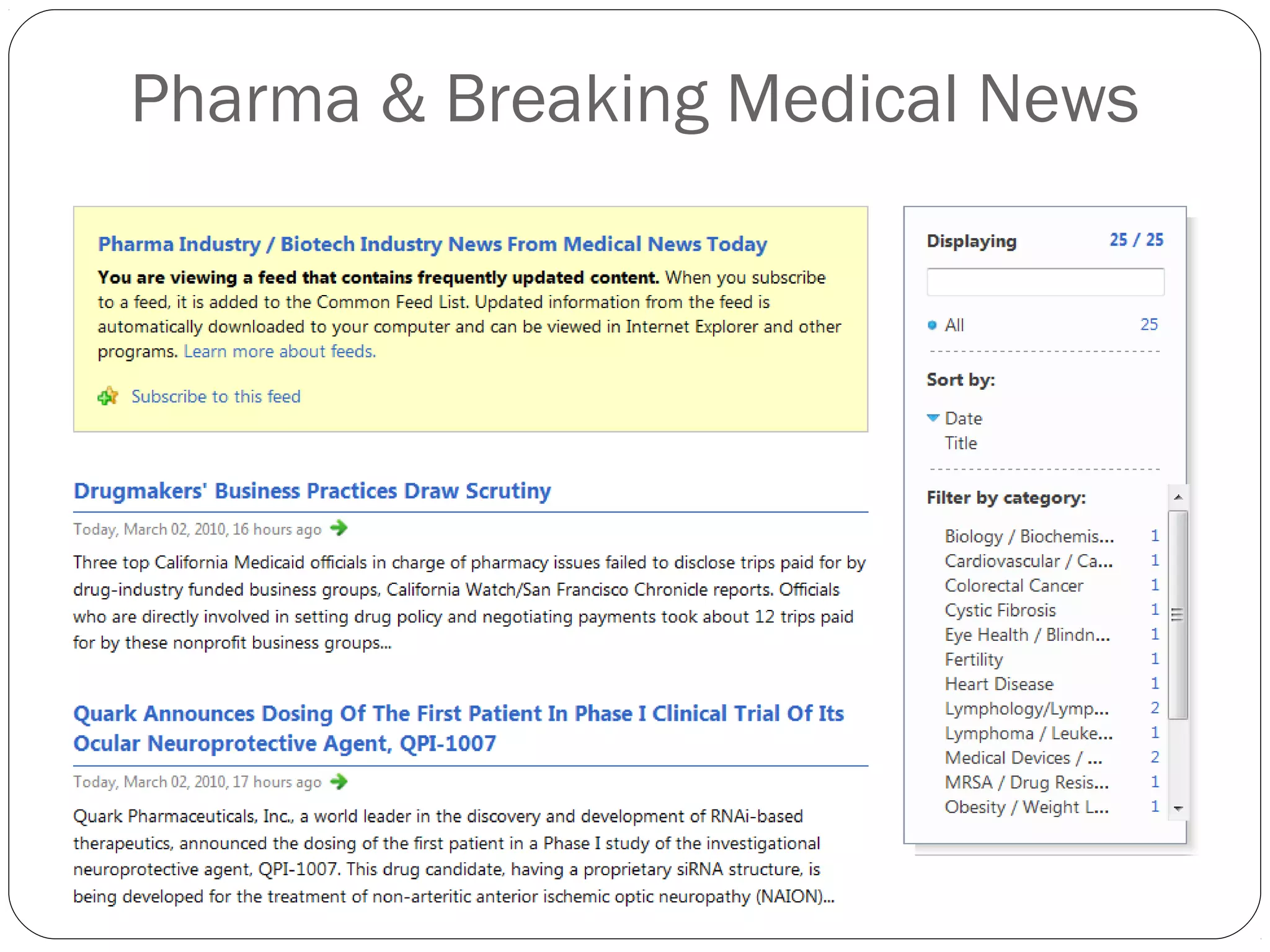Click the feed title 'Pharma Industry / Biotech Industry News'
Image resolution: width=1270 pixels, height=952 pixels.
click(432, 244)
